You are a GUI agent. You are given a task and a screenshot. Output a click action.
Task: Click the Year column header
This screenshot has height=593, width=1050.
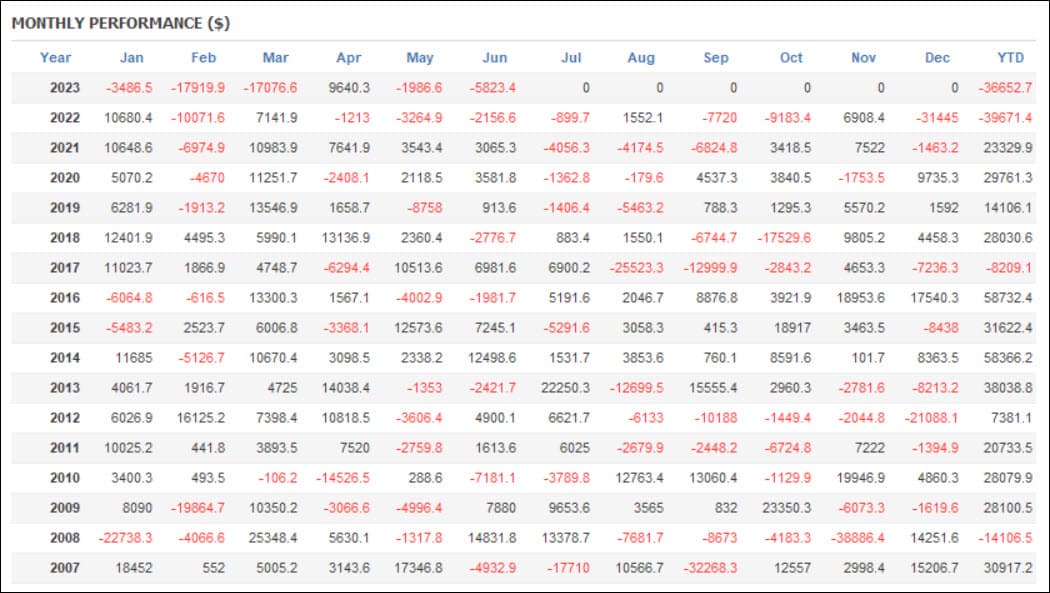pyautogui.click(x=56, y=58)
